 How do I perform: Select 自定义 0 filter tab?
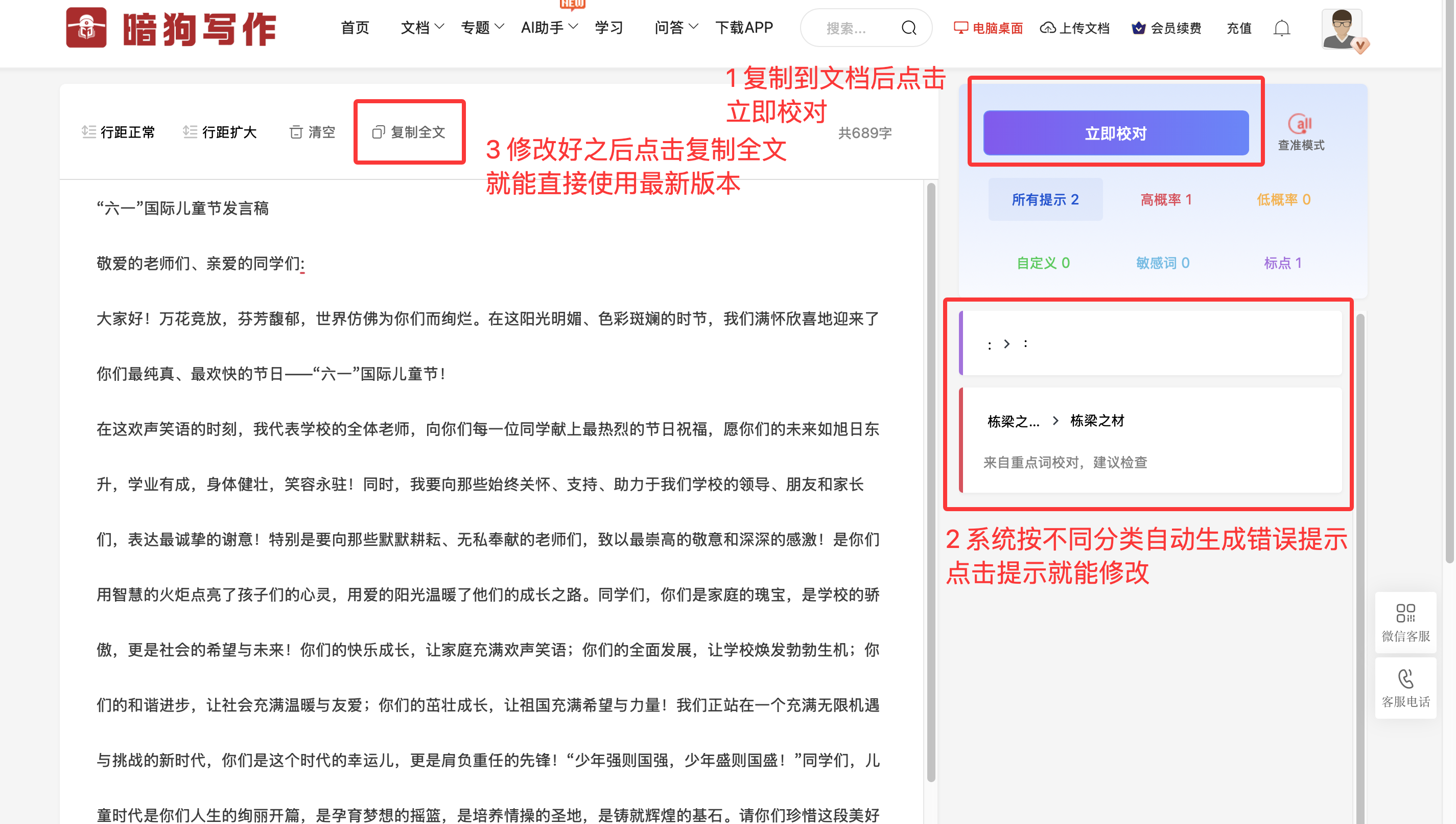[1043, 263]
